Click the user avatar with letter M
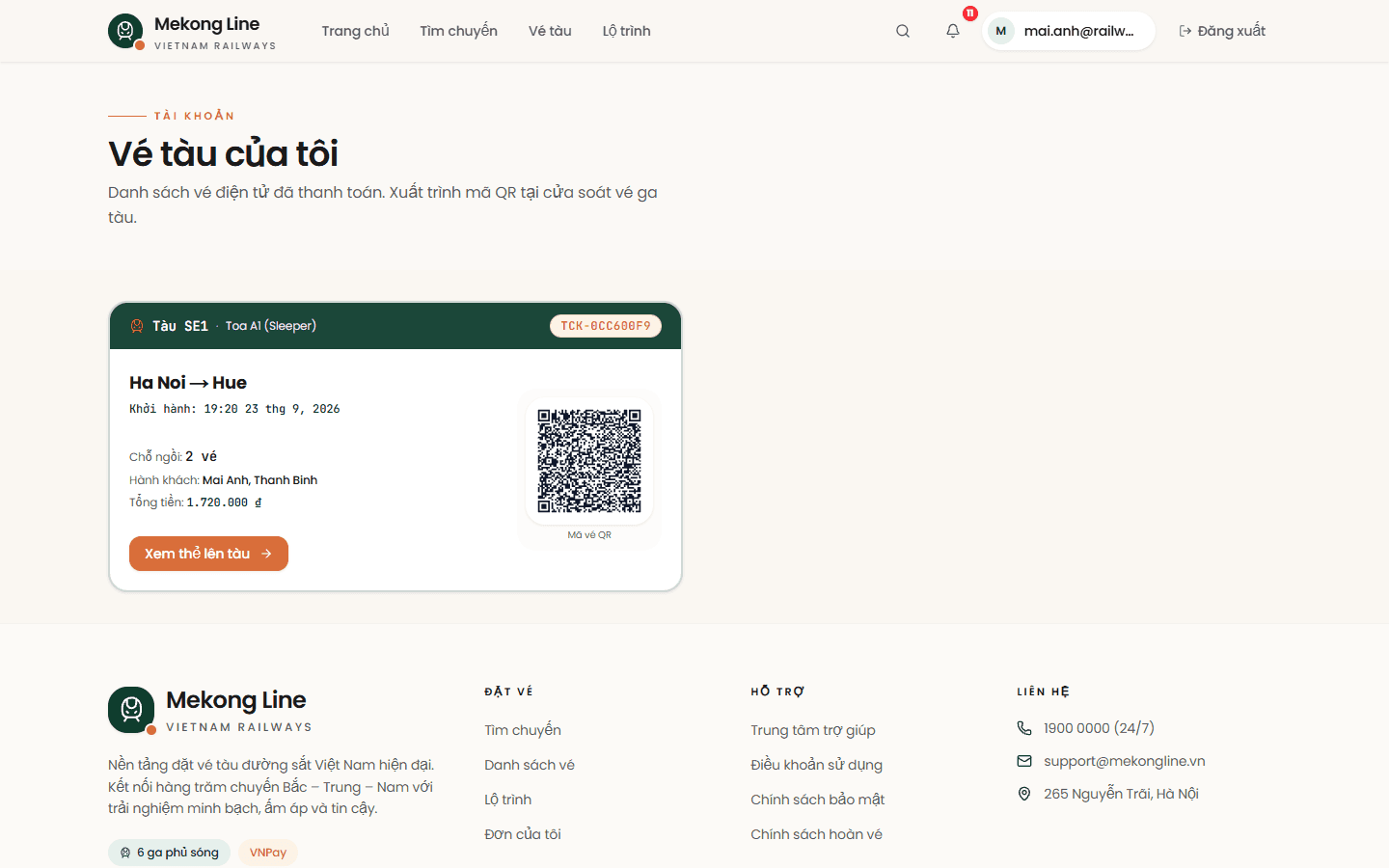The width and height of the screenshot is (1389, 868). (1001, 31)
